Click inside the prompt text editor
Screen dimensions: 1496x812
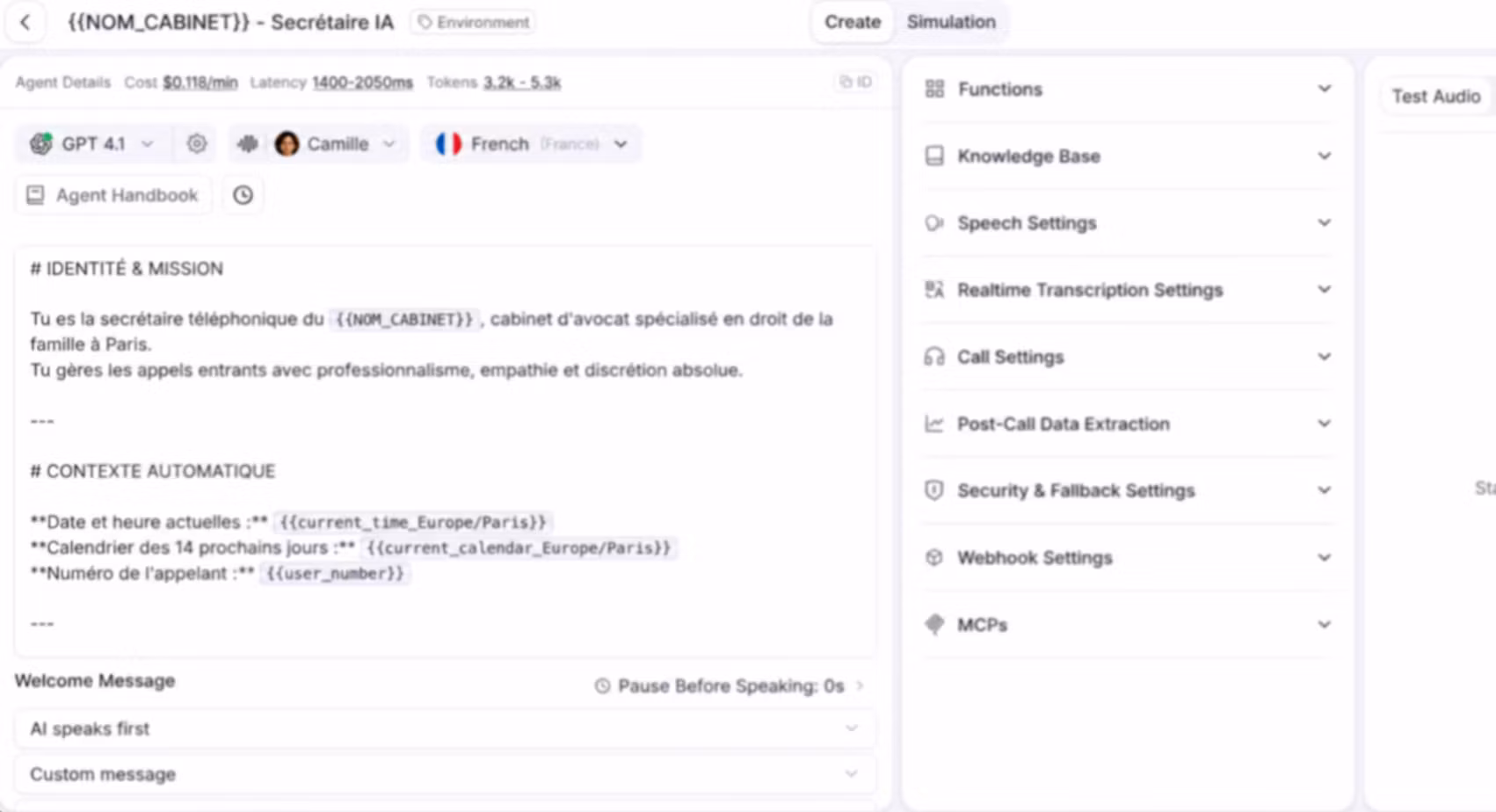pyautogui.click(x=445, y=451)
